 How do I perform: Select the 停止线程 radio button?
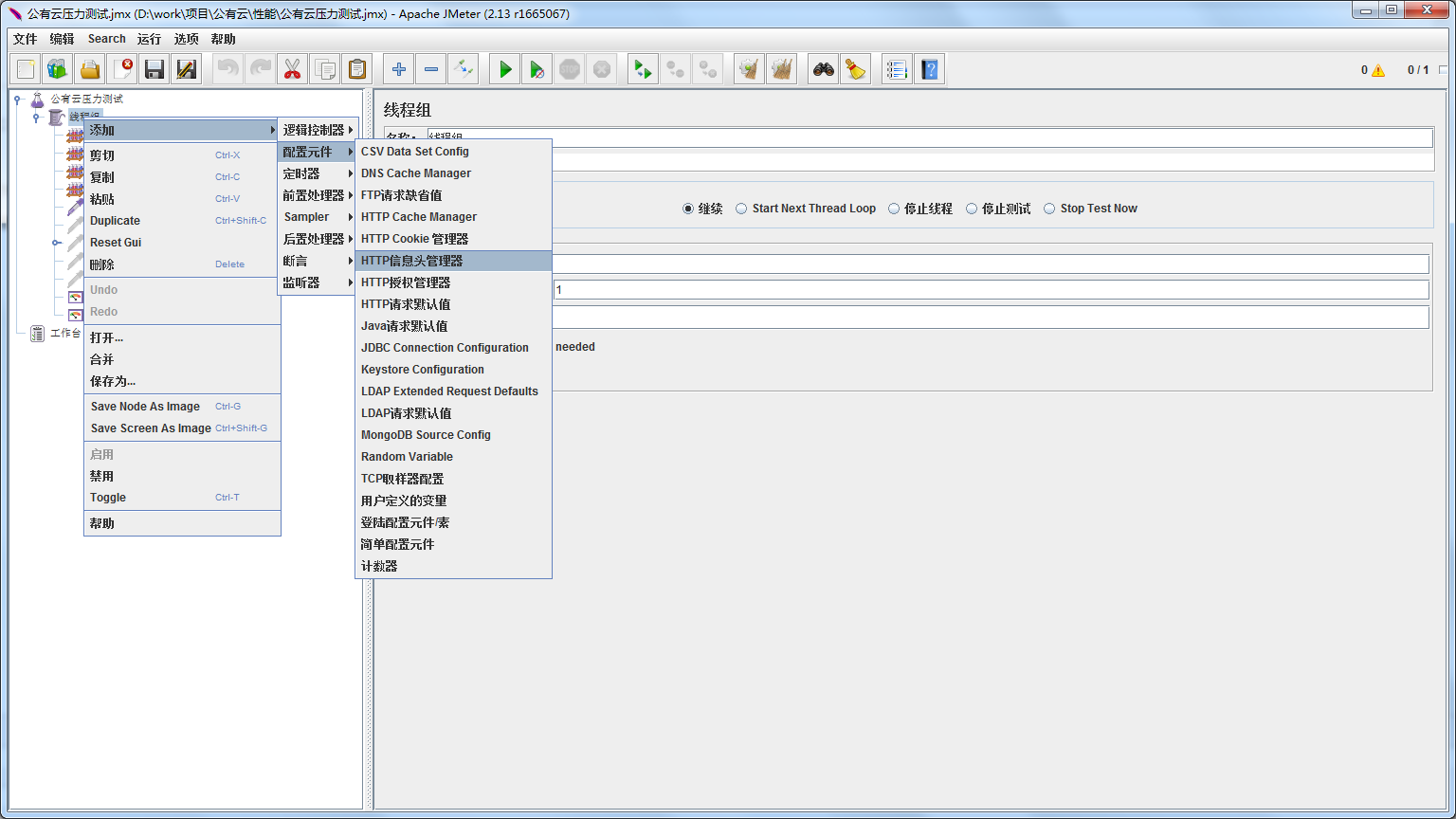tap(894, 209)
